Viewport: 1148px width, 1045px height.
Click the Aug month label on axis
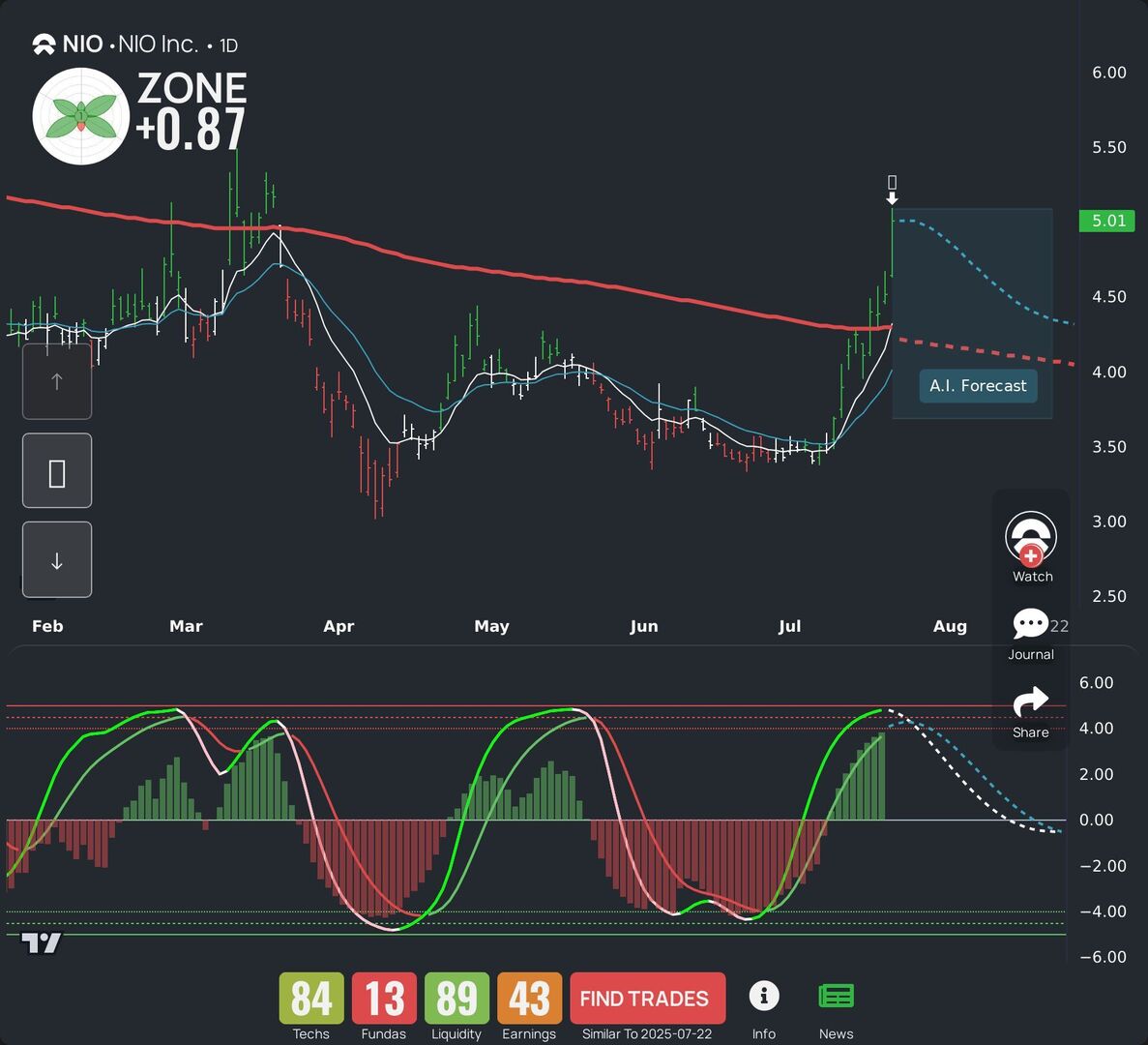point(950,626)
